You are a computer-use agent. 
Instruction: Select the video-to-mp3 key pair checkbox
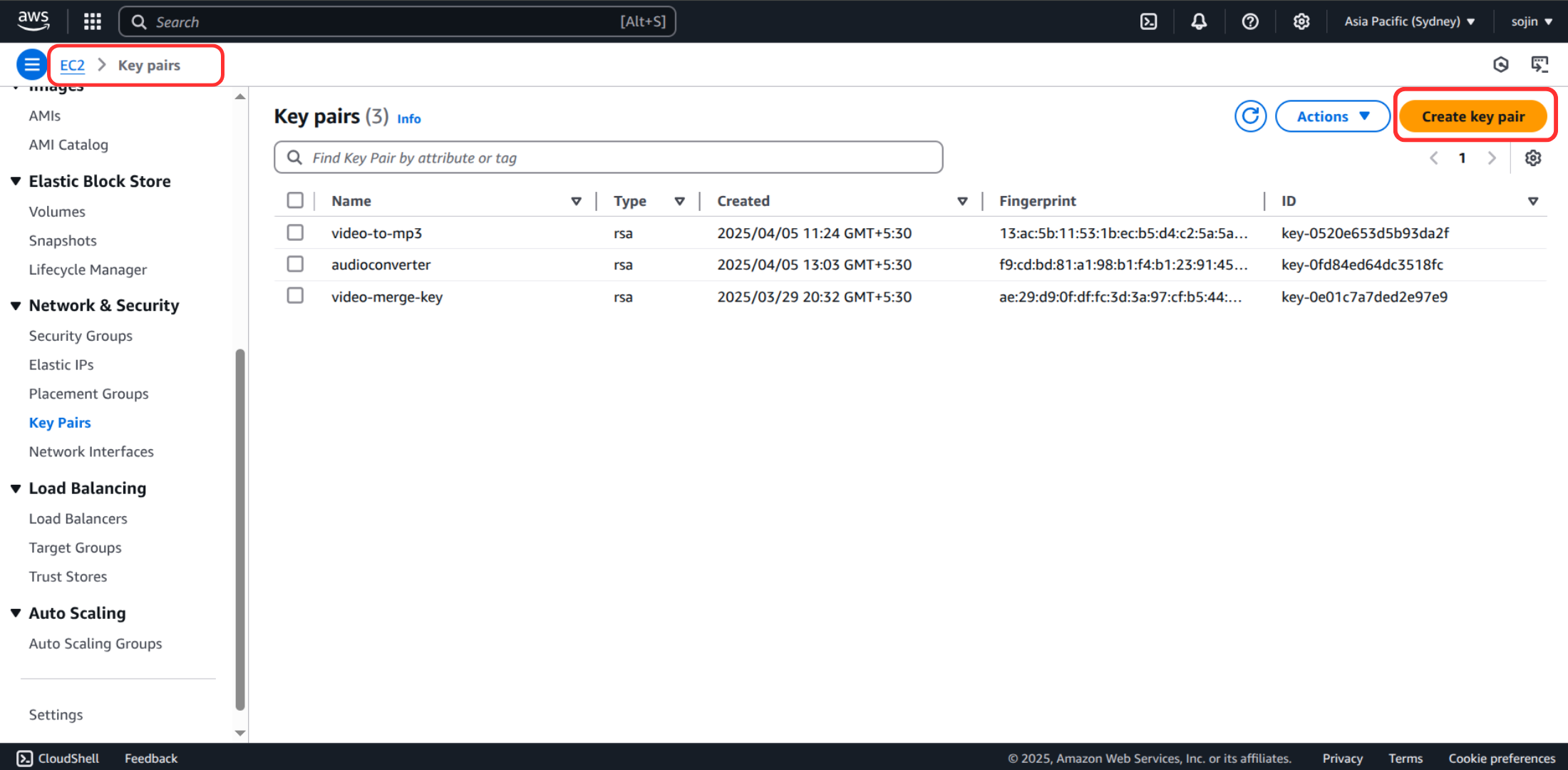click(295, 232)
